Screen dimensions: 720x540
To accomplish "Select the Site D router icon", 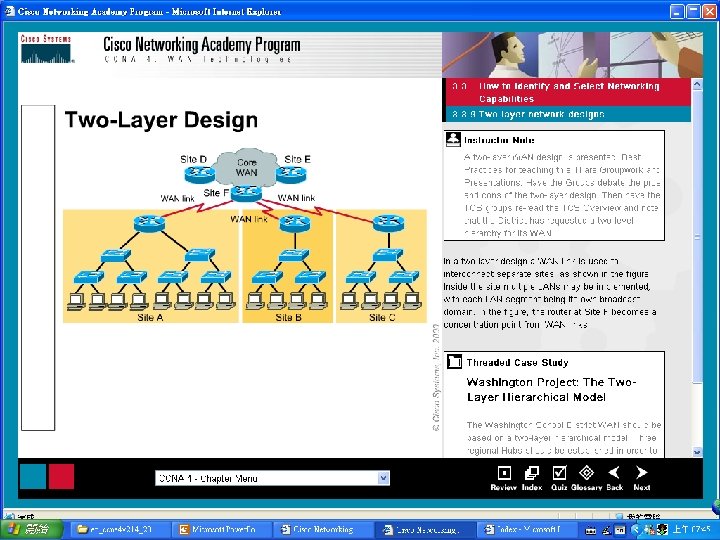I will click(x=200, y=174).
